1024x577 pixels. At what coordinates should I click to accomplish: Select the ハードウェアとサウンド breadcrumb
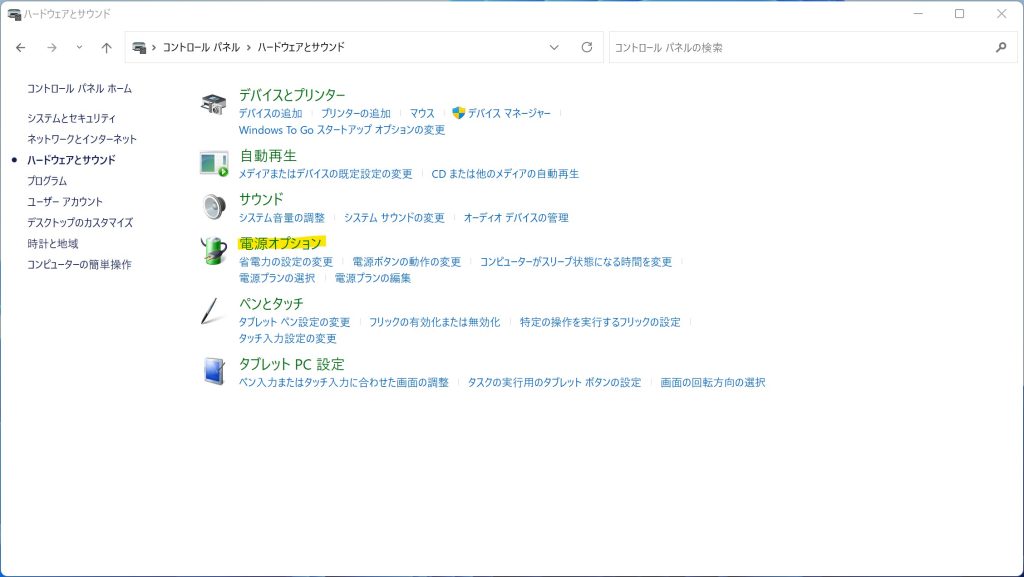tap(300, 47)
